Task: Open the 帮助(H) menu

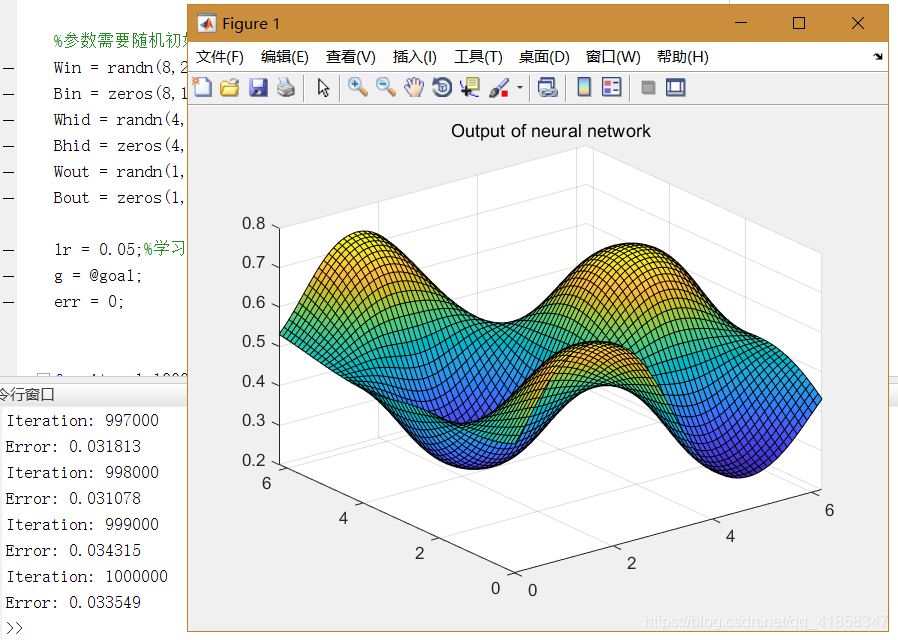Action: coord(683,57)
